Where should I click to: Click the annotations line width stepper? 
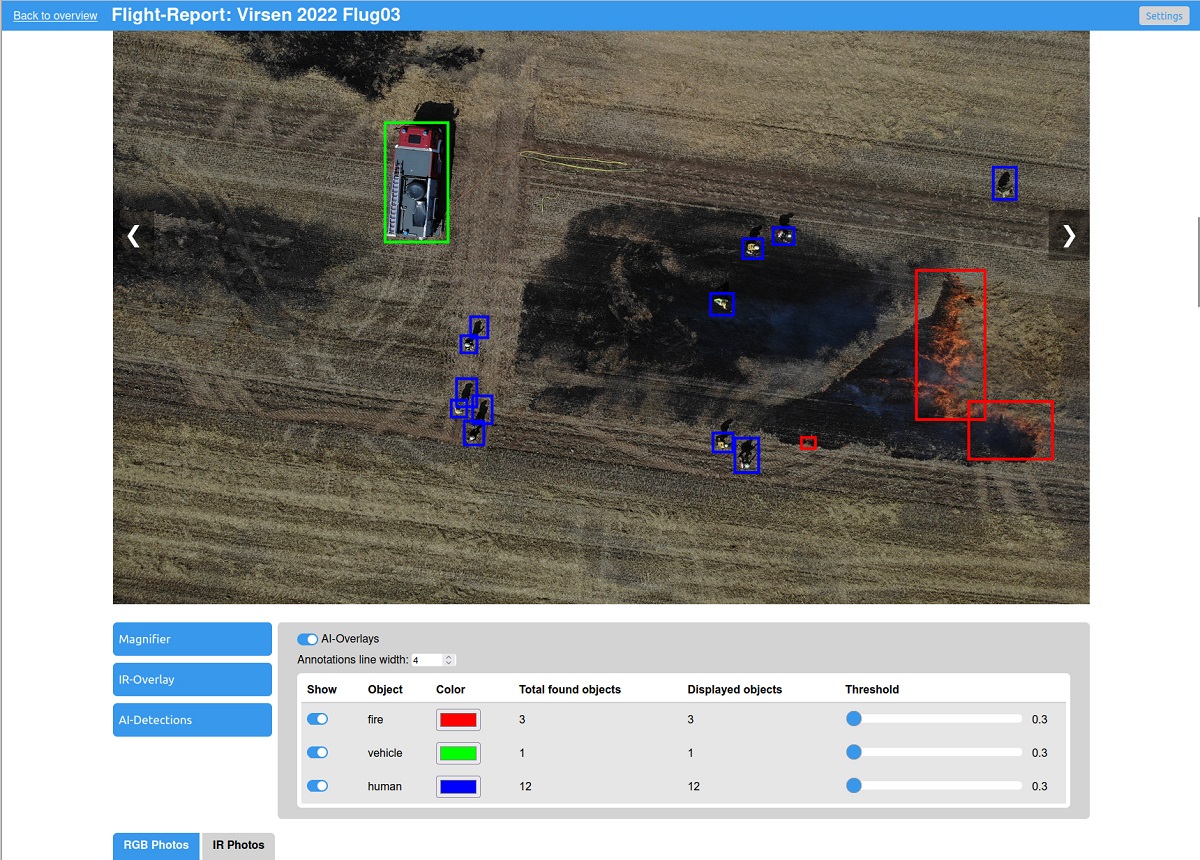(449, 660)
